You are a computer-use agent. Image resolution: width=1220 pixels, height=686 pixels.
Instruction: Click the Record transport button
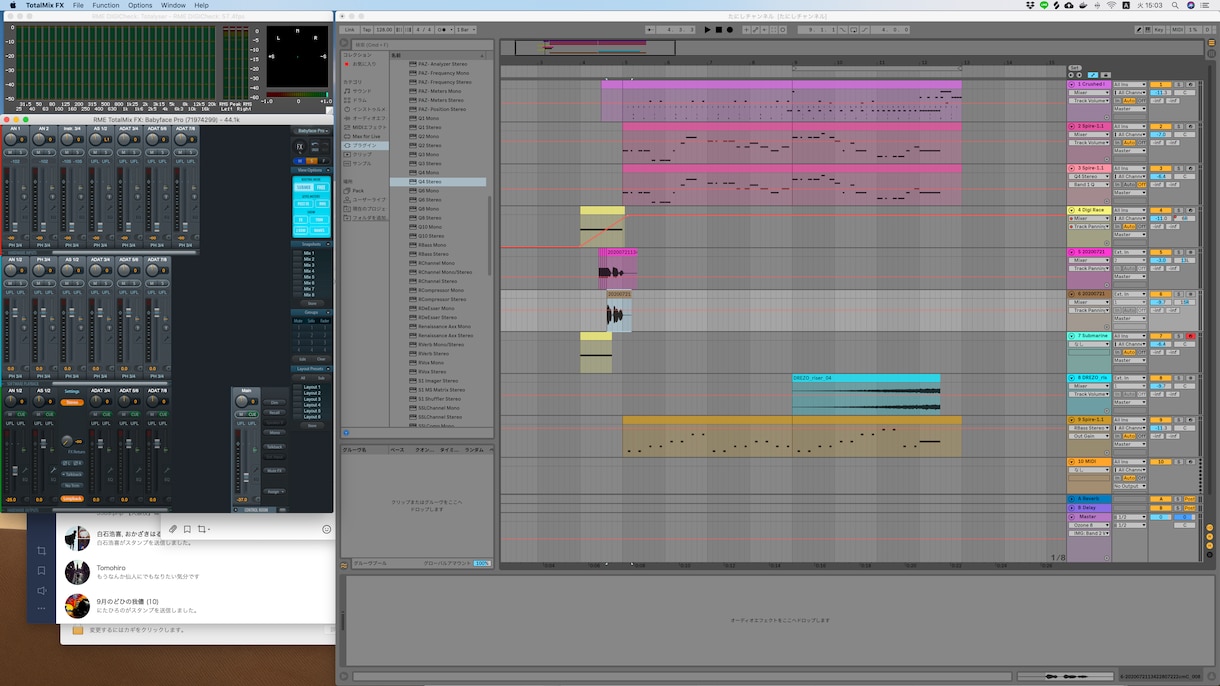[730, 30]
